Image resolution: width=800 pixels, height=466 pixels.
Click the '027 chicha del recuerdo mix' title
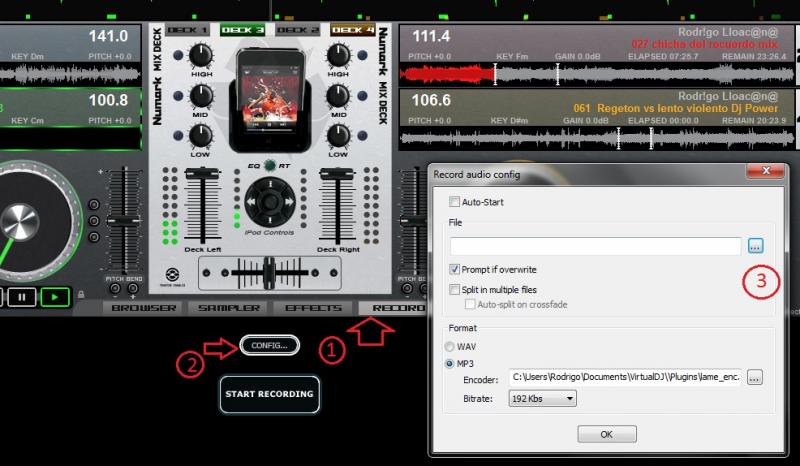(x=705, y=44)
